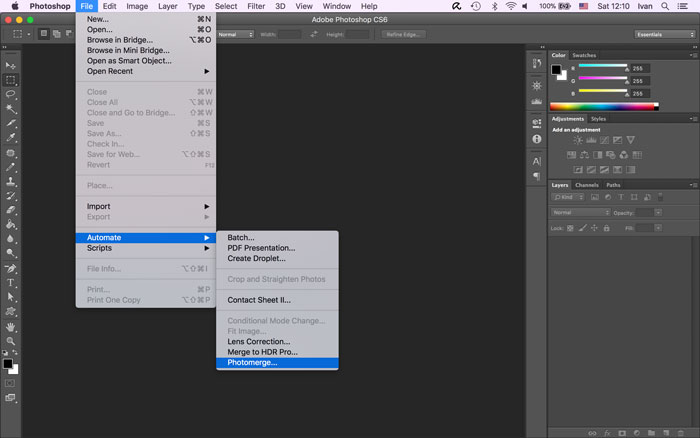Select the Path Selection tool
The width and height of the screenshot is (700, 438).
(10, 297)
